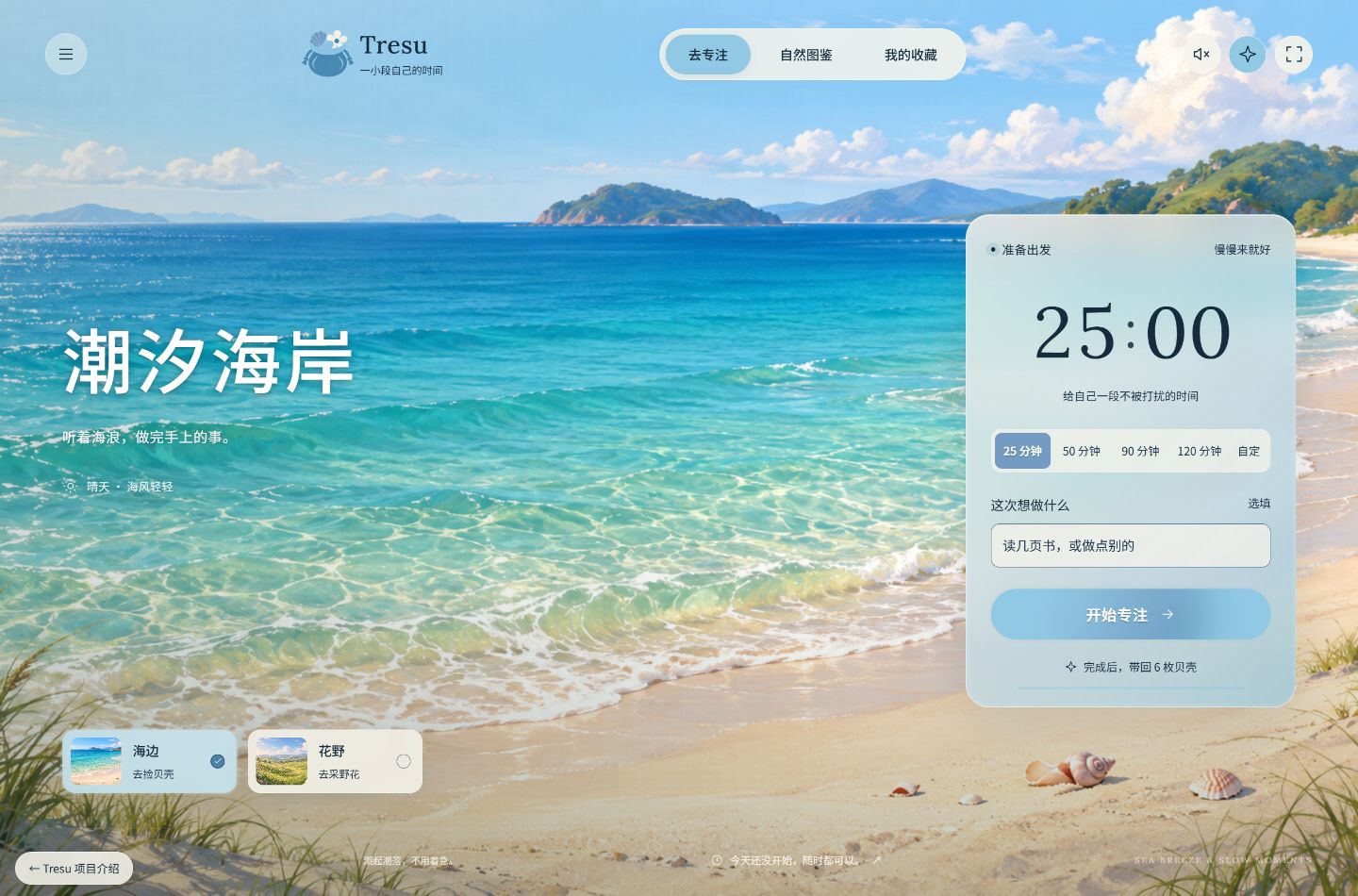Click the 海边 beach thumbnail

click(x=96, y=761)
